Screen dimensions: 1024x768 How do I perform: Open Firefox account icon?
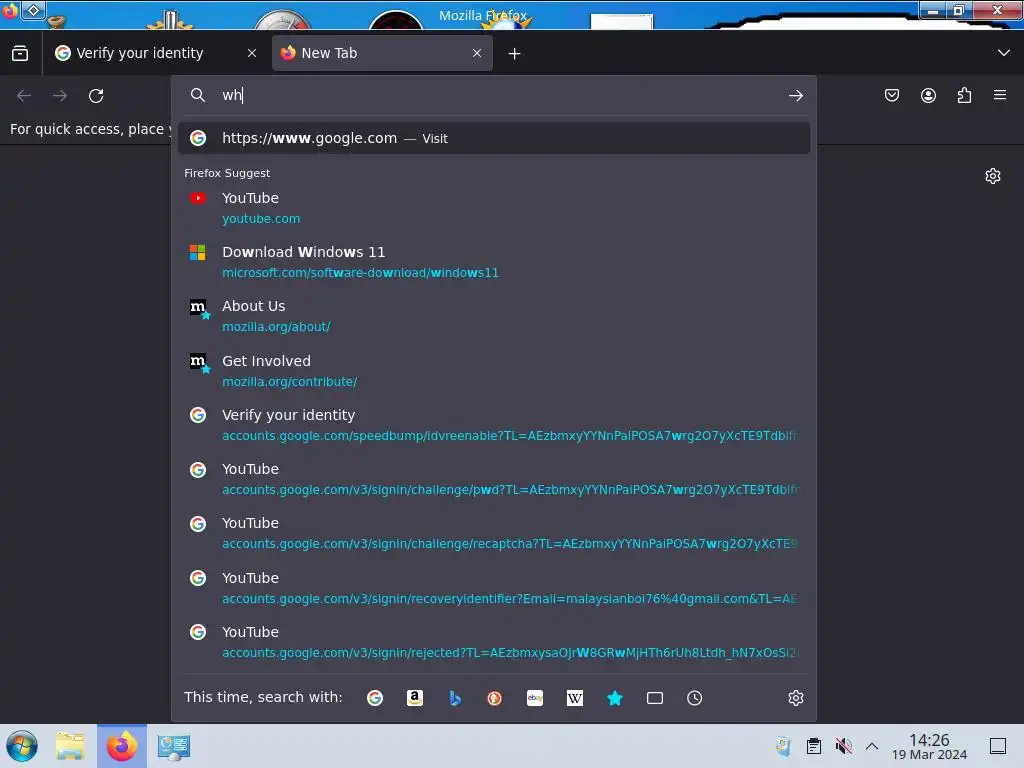928,95
